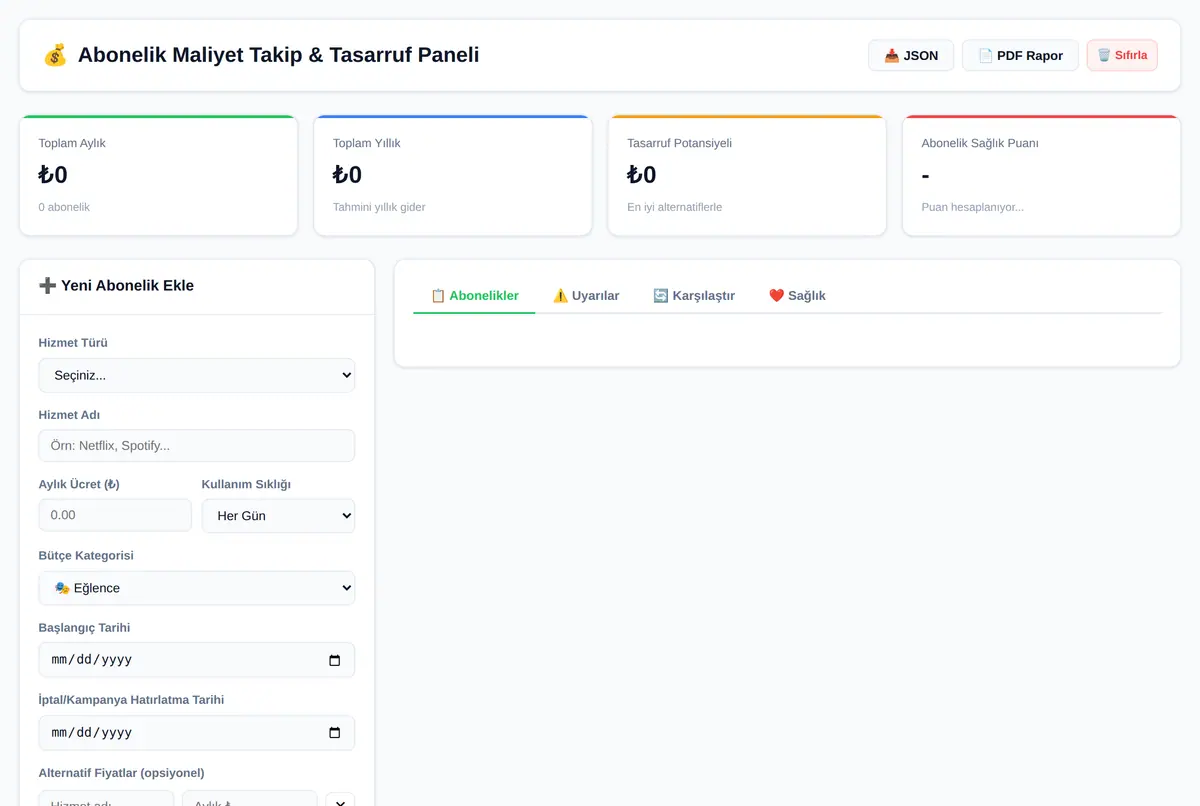Expand the Bütçe Kategorisi 'Eğlence' dropdown

click(197, 588)
